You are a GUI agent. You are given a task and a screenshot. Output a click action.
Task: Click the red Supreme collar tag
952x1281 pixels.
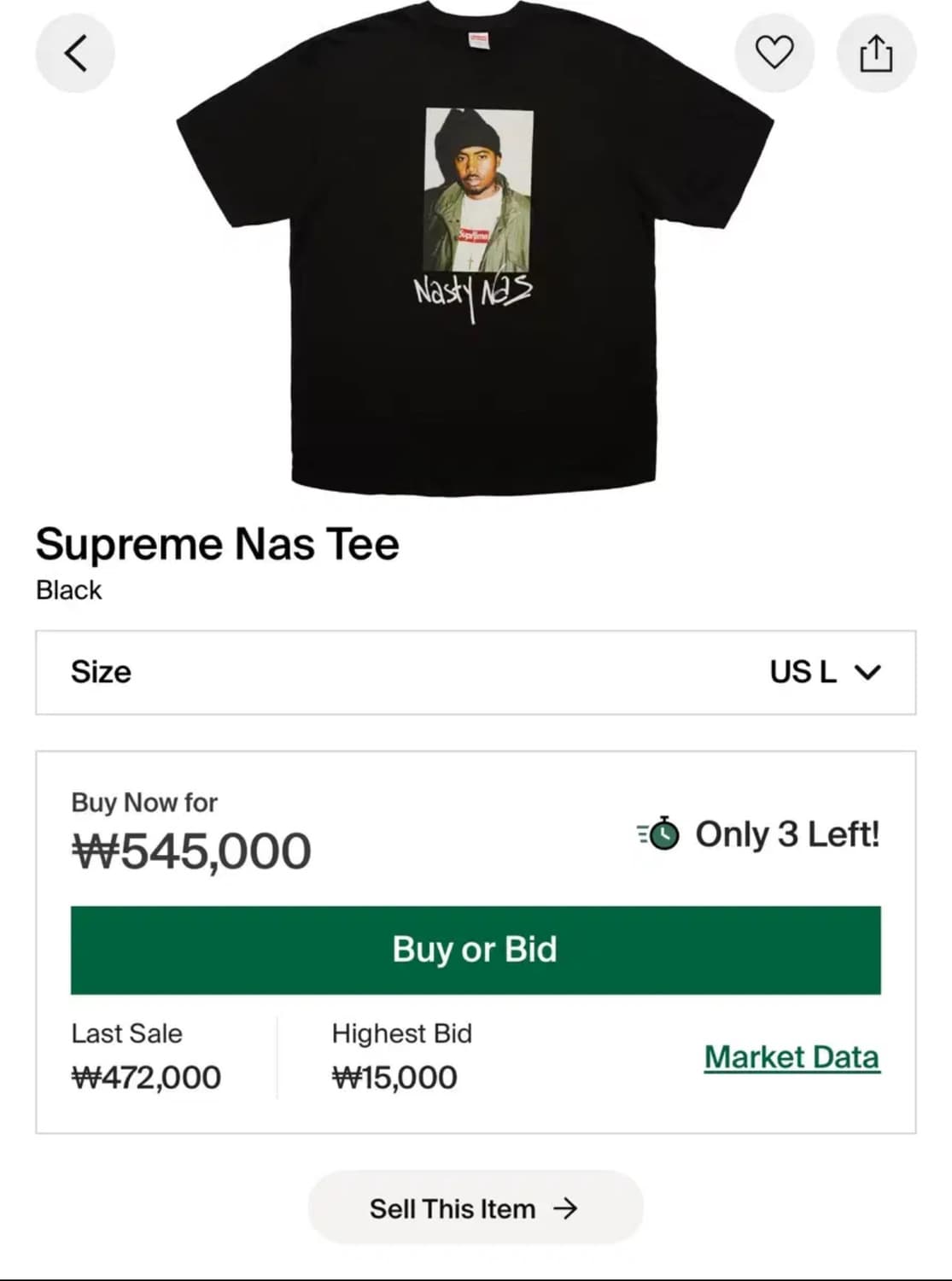(479, 39)
